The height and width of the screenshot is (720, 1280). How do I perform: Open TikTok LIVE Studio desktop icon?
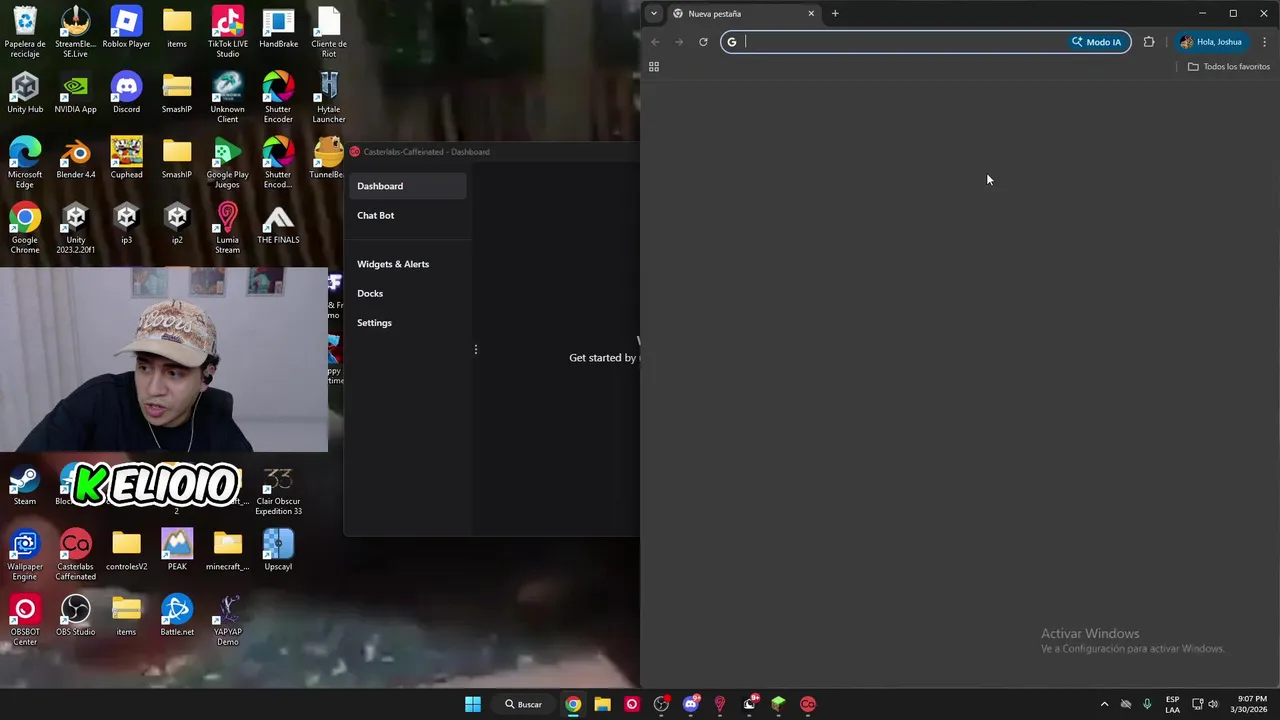pos(227,32)
